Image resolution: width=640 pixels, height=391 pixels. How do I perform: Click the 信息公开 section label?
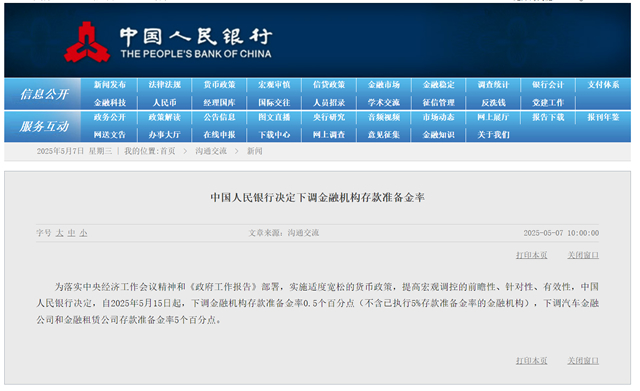click(x=44, y=94)
